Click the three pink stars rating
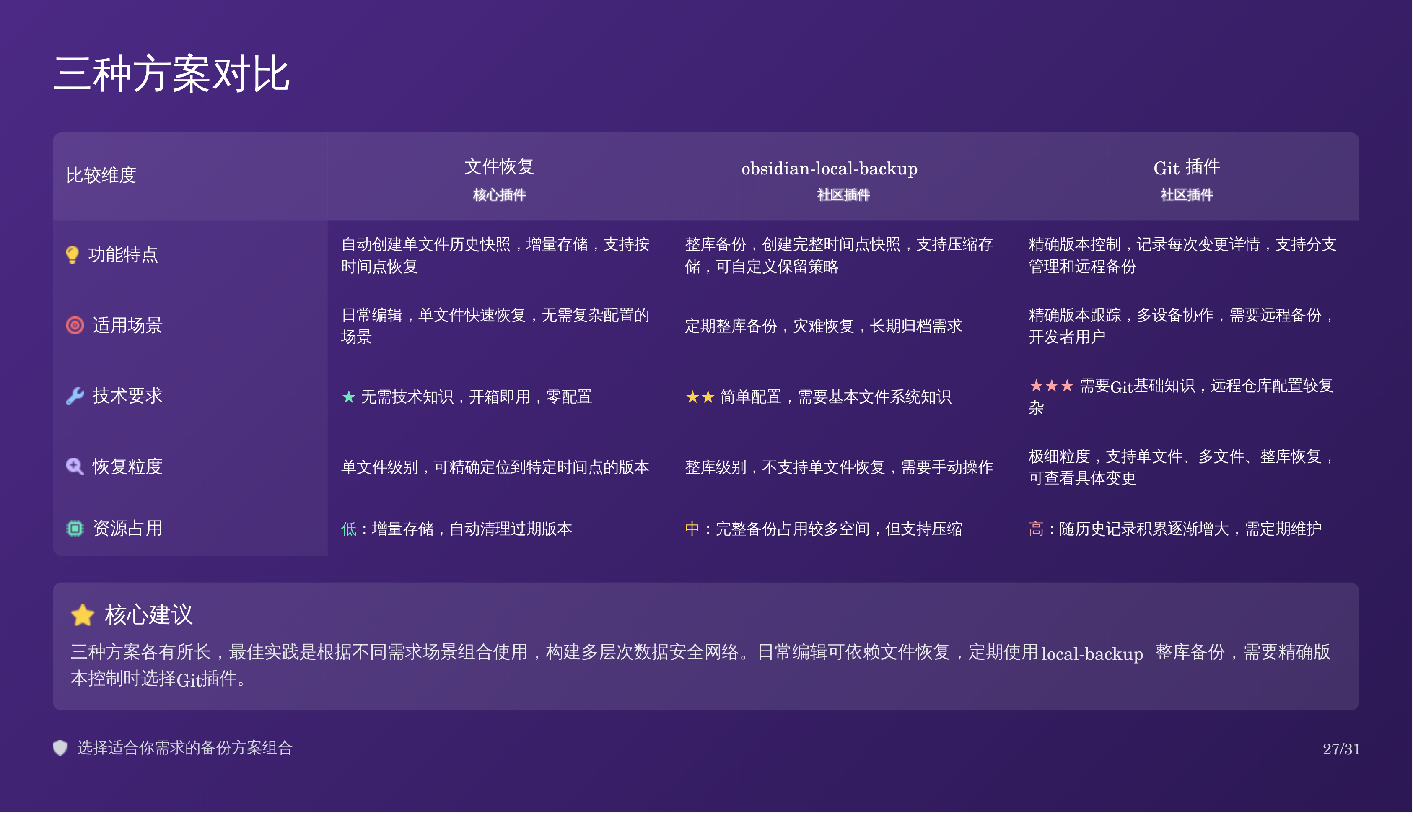This screenshot has width=1413, height=840. tap(1051, 386)
